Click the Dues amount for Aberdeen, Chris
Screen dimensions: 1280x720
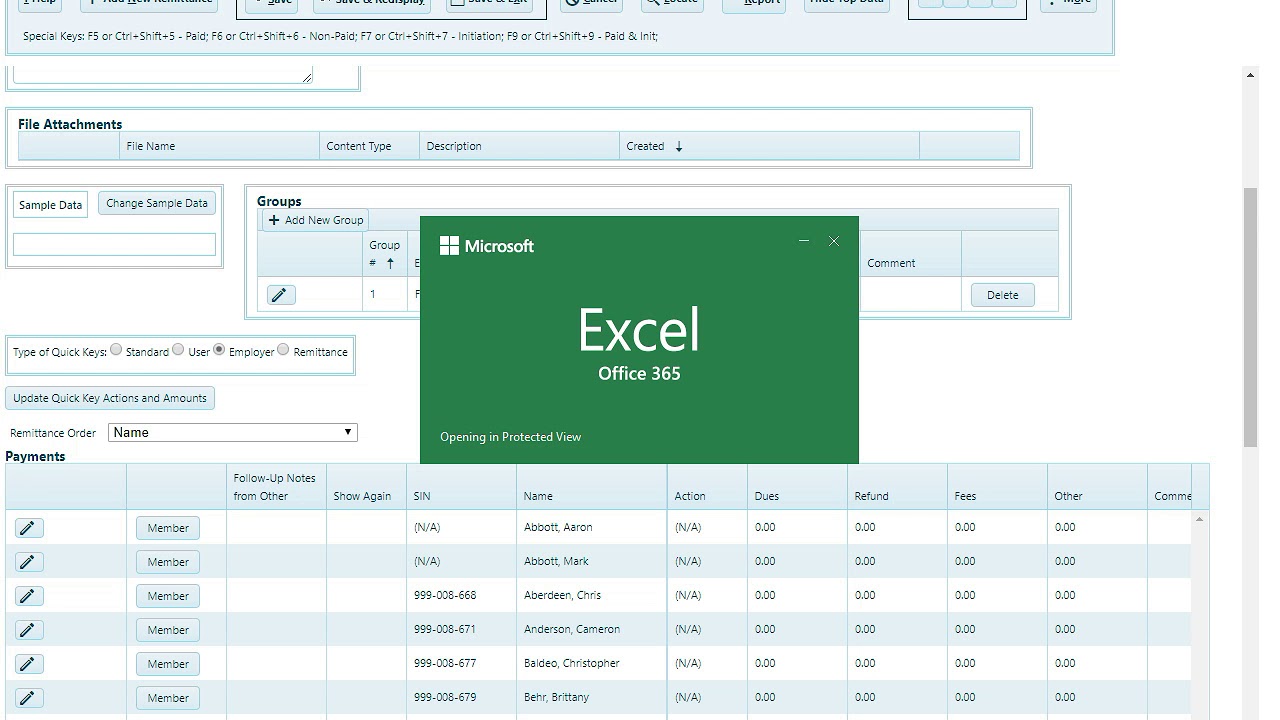pyautogui.click(x=765, y=596)
